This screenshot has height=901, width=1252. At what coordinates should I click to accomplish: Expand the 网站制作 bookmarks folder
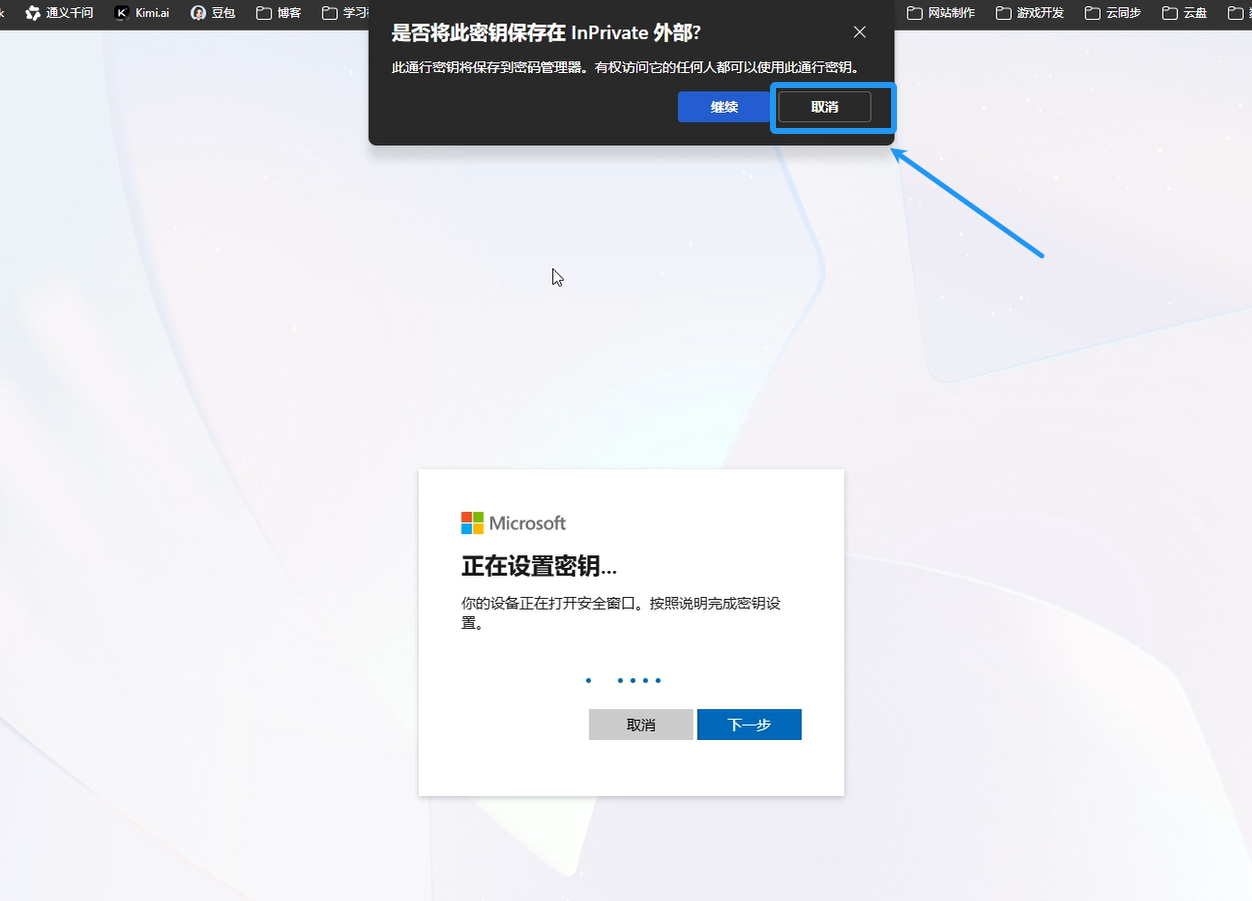point(940,13)
